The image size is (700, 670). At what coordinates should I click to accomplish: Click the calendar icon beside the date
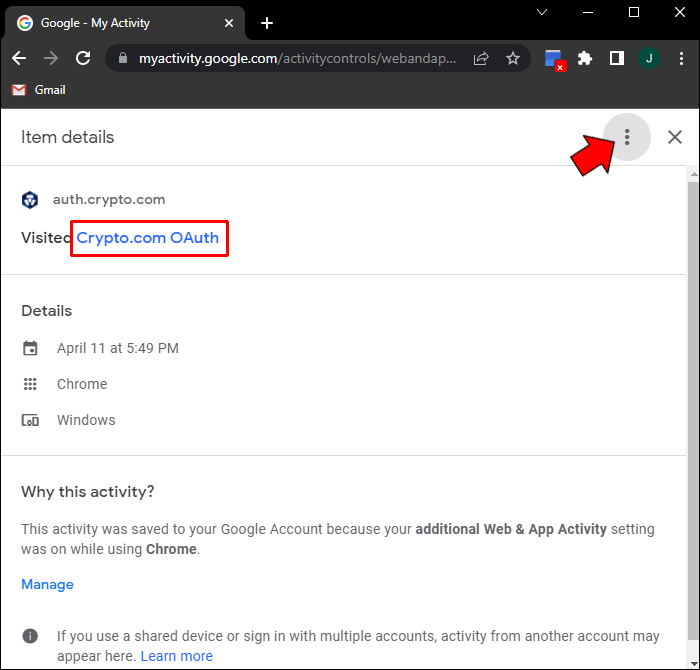coord(30,348)
